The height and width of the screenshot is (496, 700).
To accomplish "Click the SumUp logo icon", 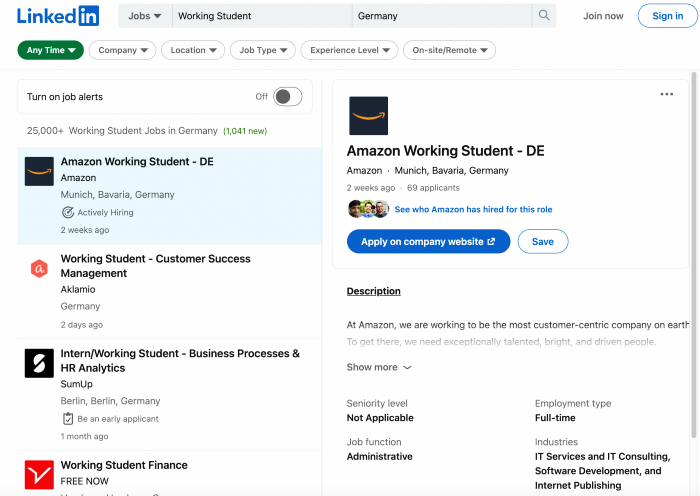I will (39, 363).
